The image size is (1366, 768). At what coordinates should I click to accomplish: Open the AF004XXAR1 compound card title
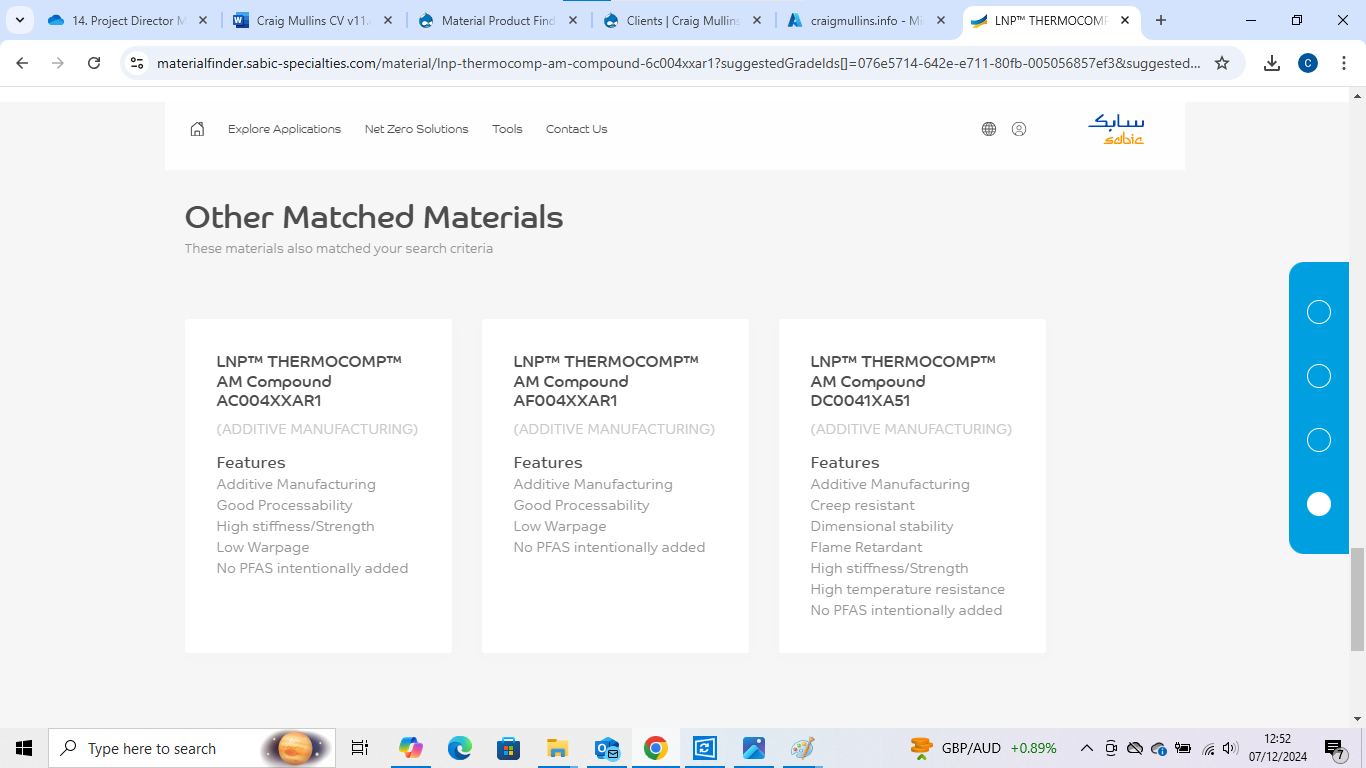click(606, 381)
